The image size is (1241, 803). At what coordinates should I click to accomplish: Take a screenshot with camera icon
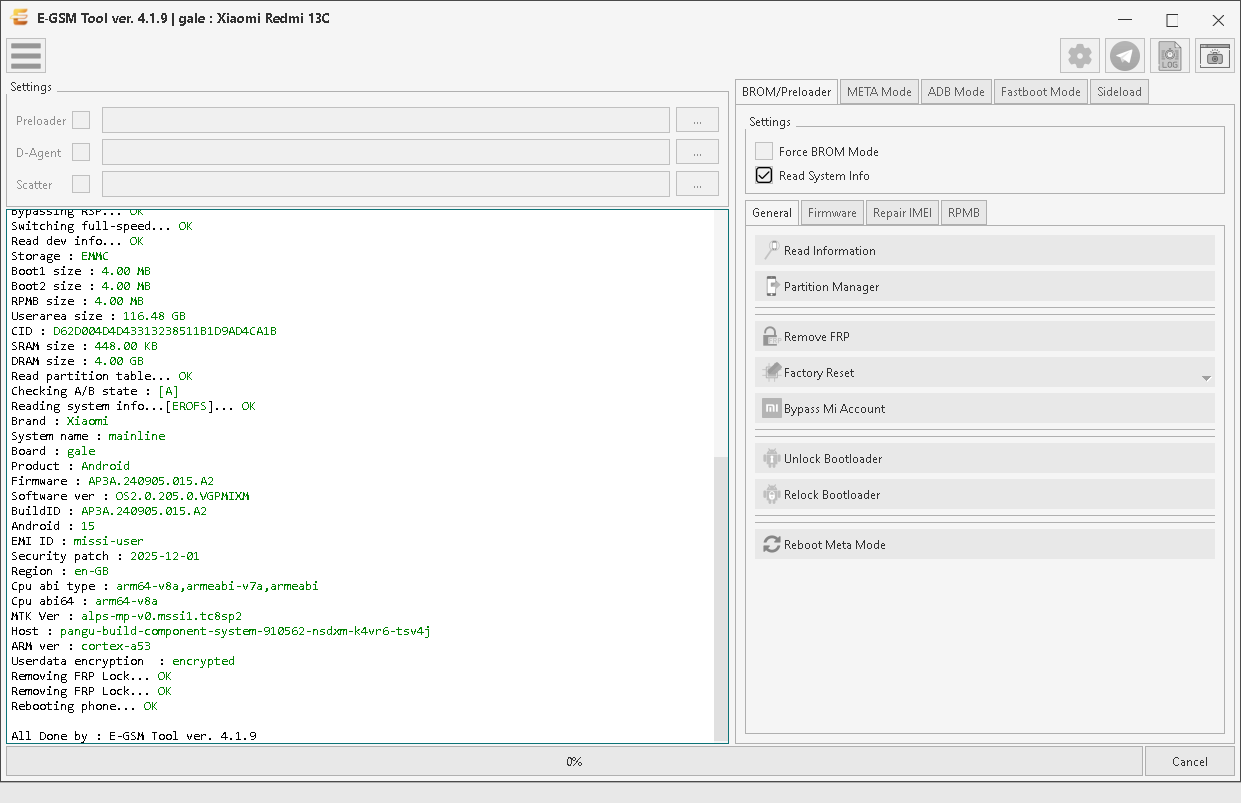click(1215, 56)
